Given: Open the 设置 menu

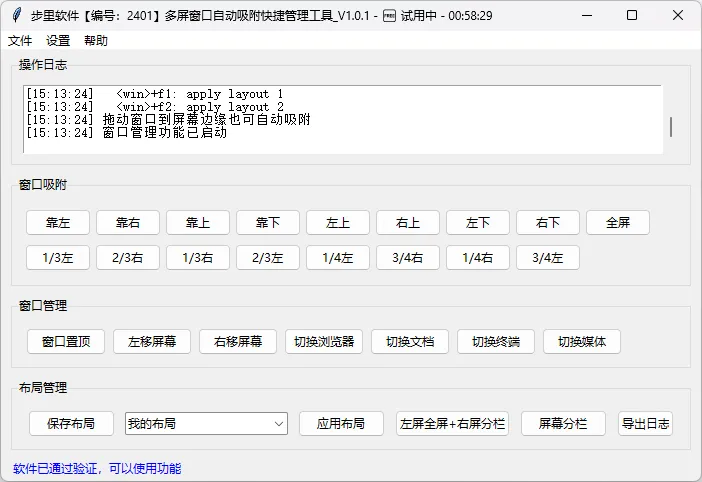Looking at the screenshot, I should (x=58, y=41).
